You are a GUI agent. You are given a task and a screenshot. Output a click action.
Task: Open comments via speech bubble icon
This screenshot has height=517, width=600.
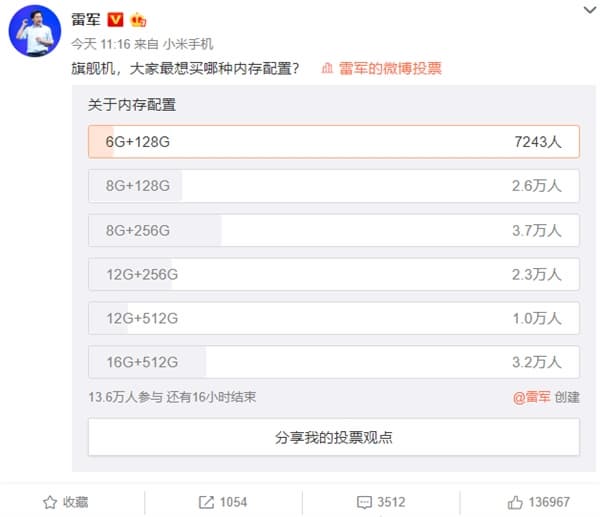363,501
